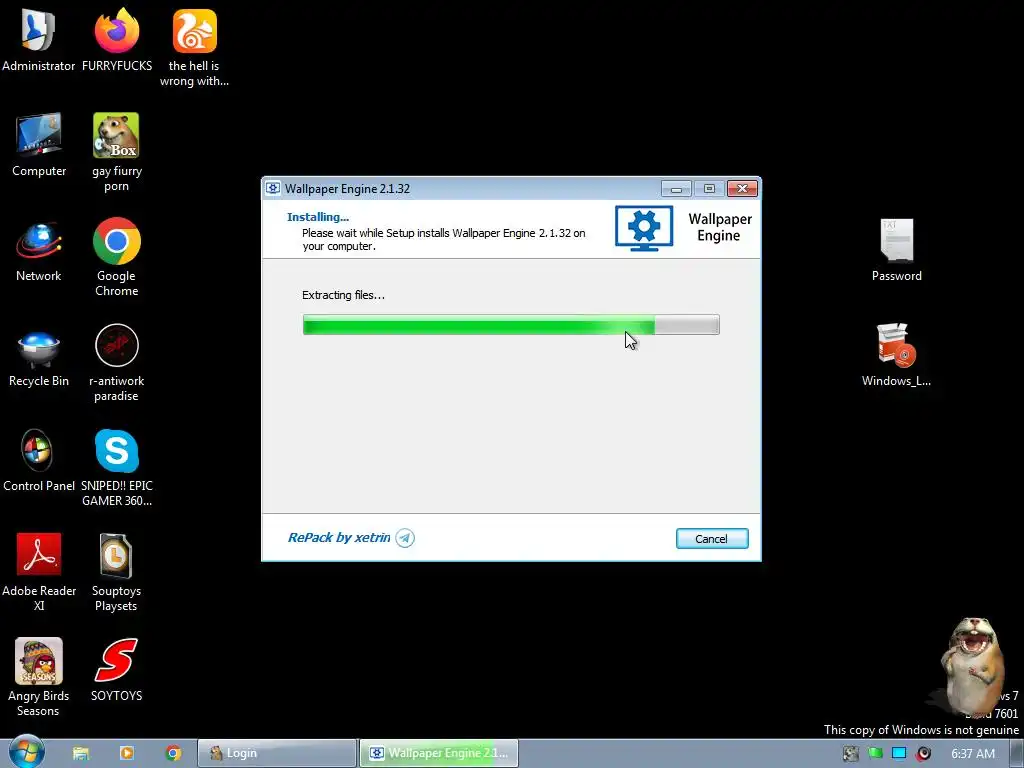Open the speaker volume tray icon
Viewport: 1024px width, 768px height.
click(x=923, y=754)
